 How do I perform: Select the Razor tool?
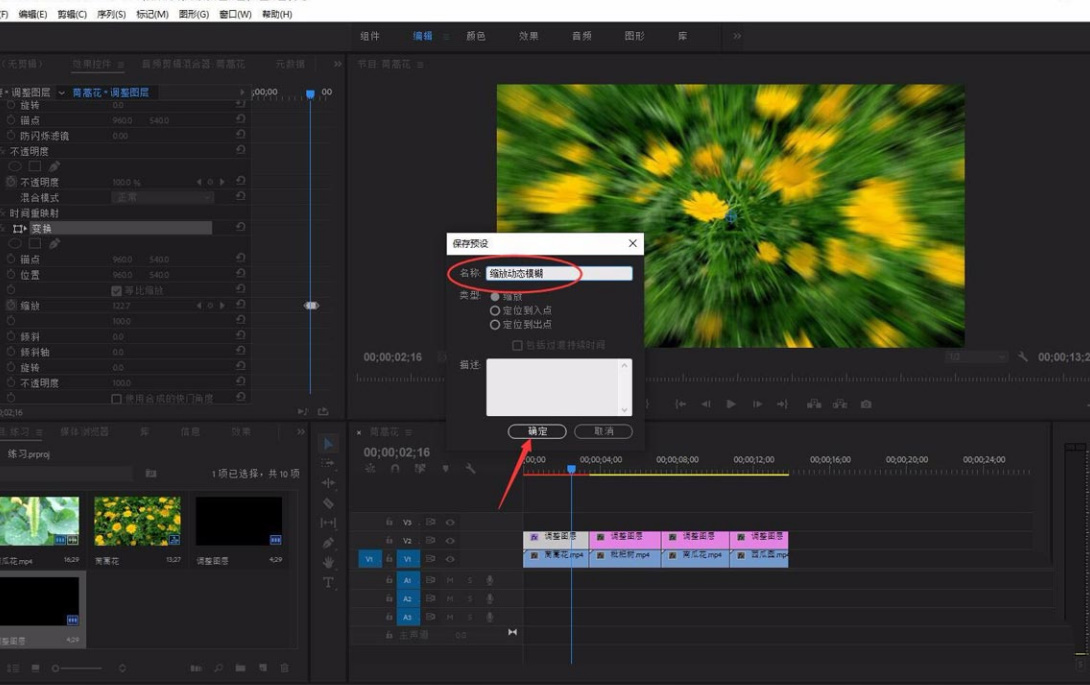tap(328, 503)
